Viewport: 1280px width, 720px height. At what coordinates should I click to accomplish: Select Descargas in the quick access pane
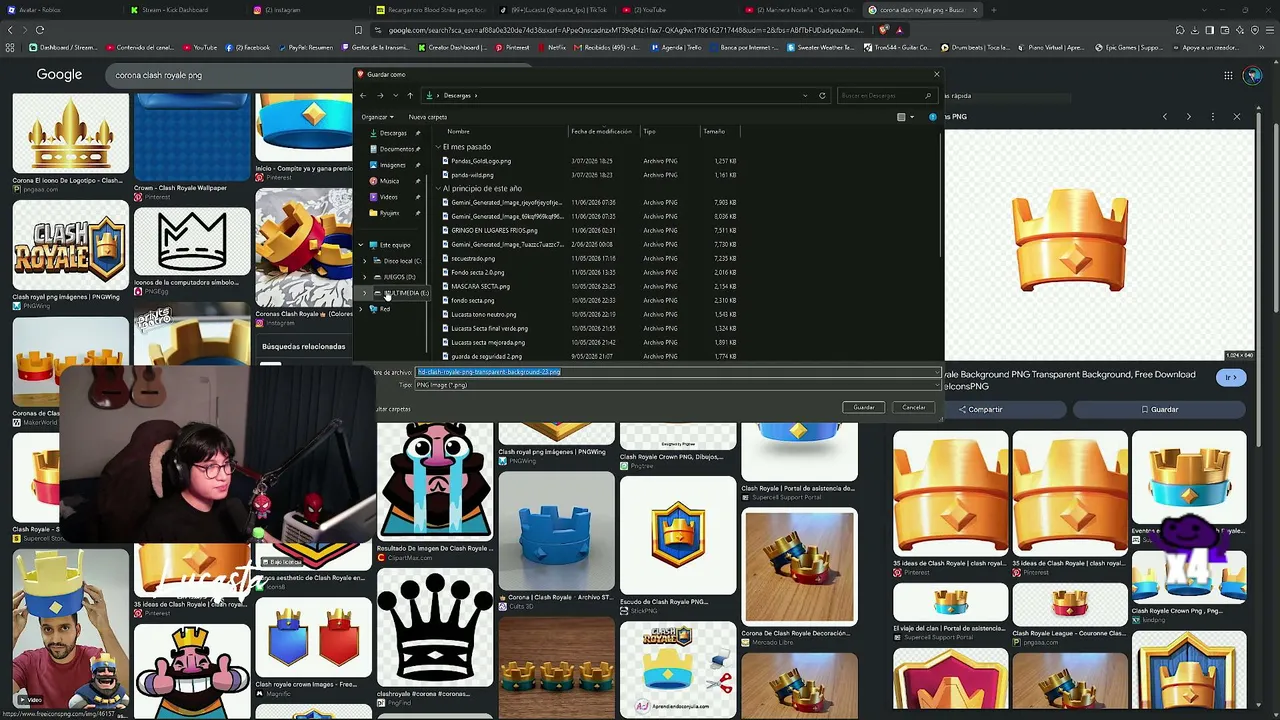[393, 133]
